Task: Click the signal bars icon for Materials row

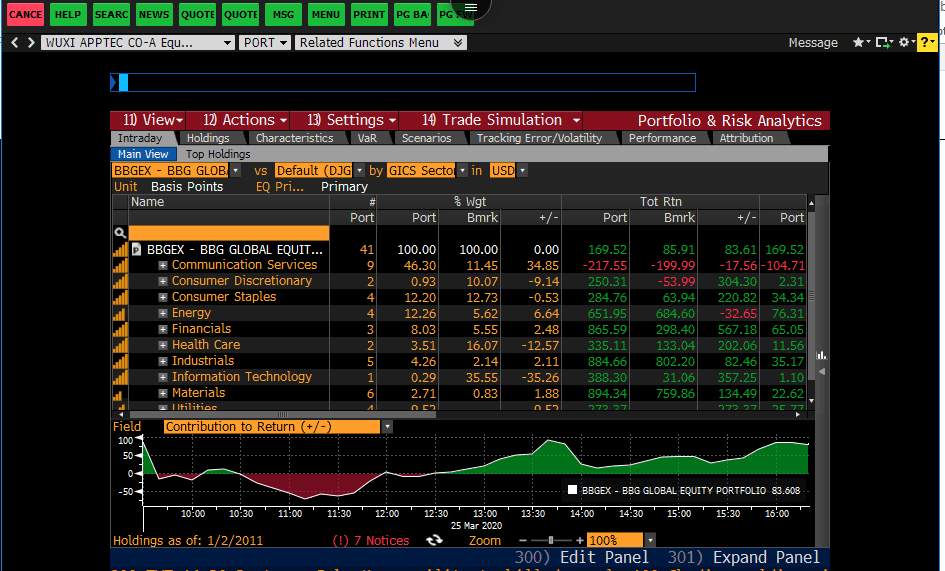Action: (118, 394)
